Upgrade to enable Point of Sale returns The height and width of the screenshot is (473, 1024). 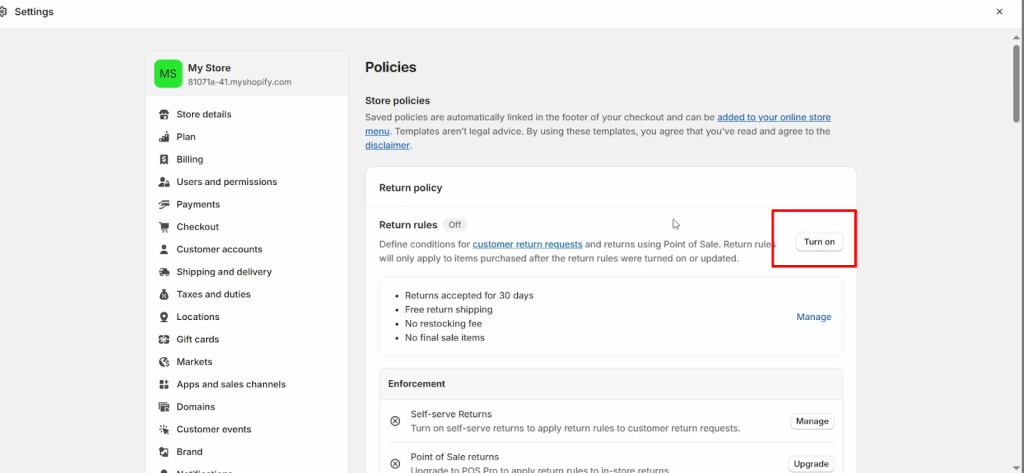[x=811, y=464]
